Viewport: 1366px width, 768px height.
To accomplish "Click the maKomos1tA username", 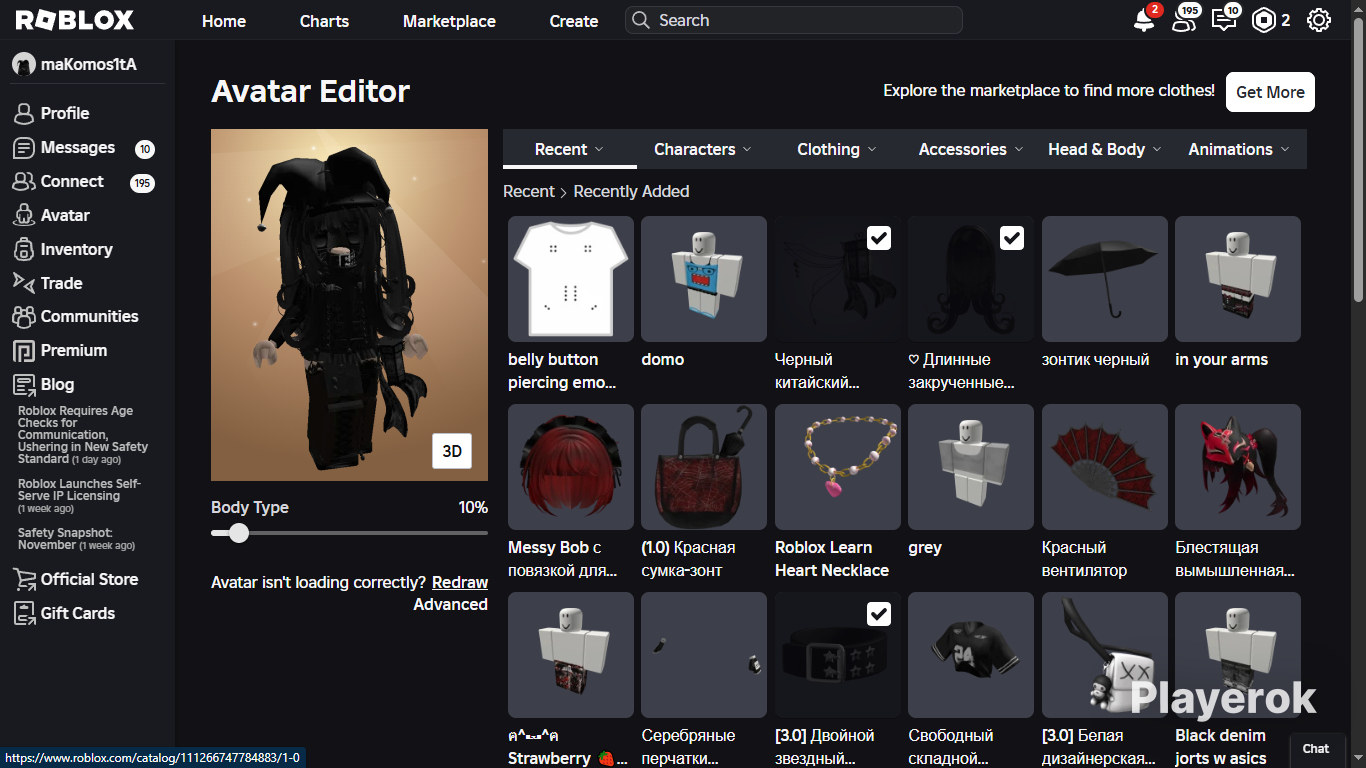I will click(x=89, y=64).
